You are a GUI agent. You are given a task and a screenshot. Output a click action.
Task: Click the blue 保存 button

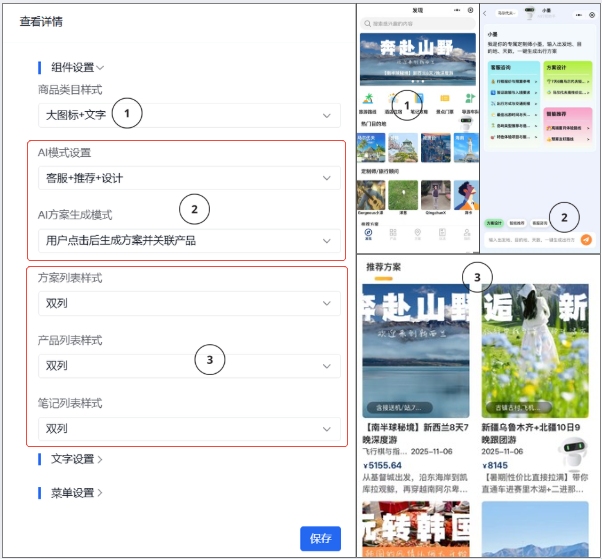click(x=320, y=538)
